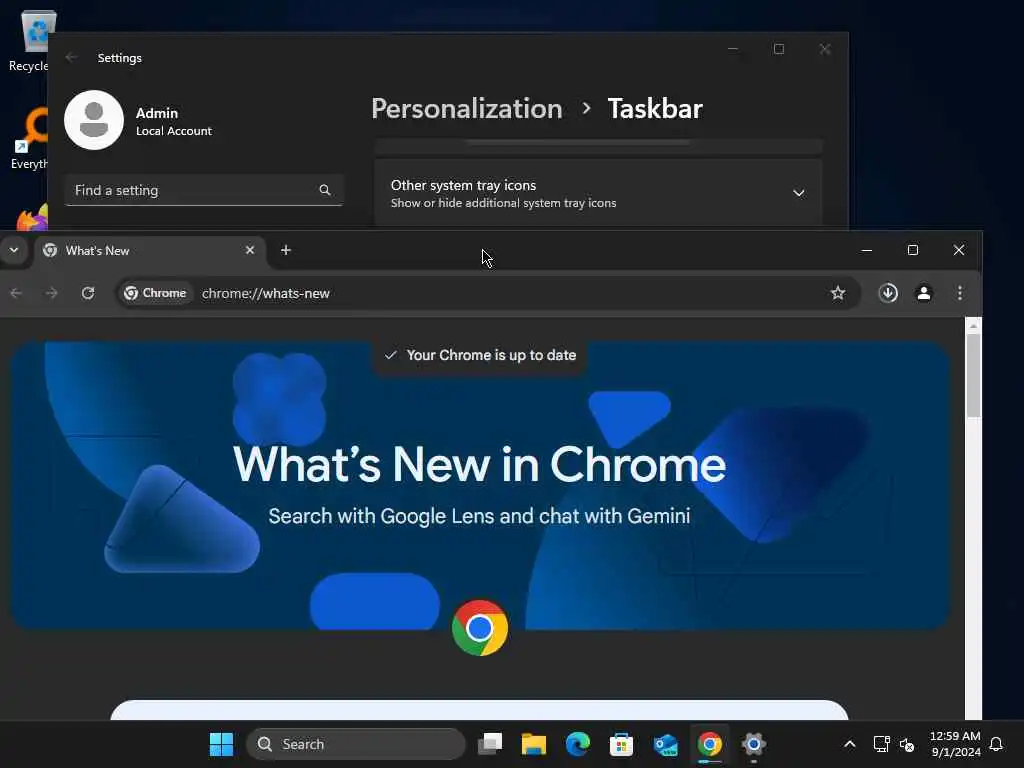Click Chrome icon on taskbar
The height and width of the screenshot is (768, 1024).
point(709,744)
